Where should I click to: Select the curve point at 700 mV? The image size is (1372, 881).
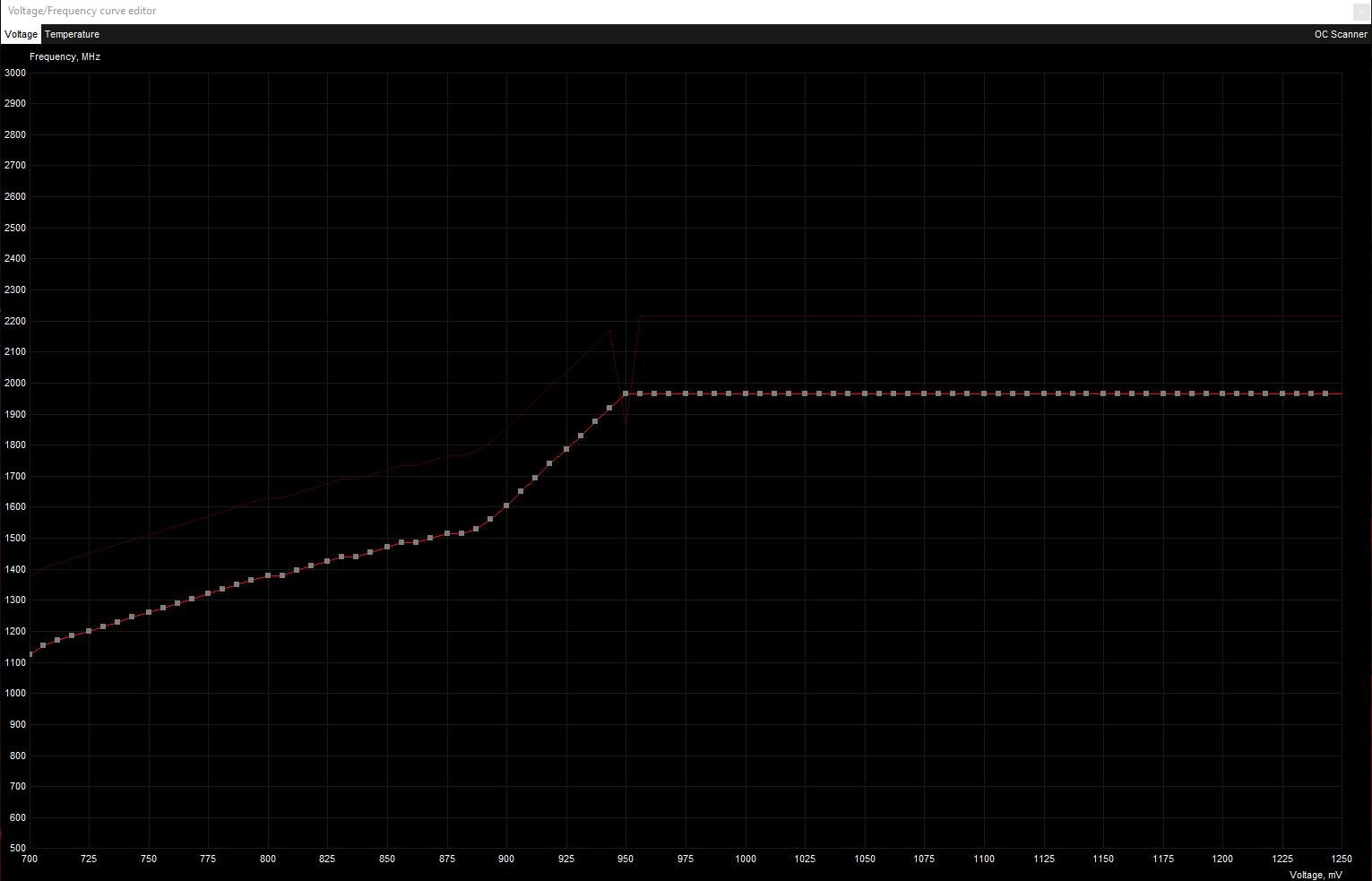(30, 654)
